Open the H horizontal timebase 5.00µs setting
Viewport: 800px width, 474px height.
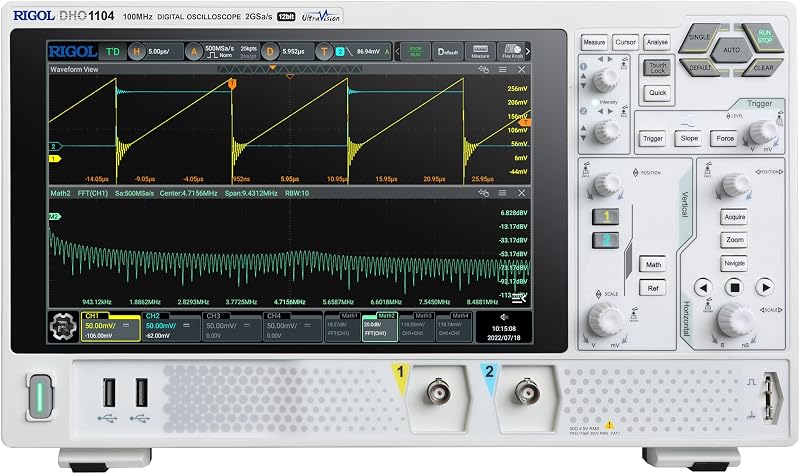coord(155,52)
